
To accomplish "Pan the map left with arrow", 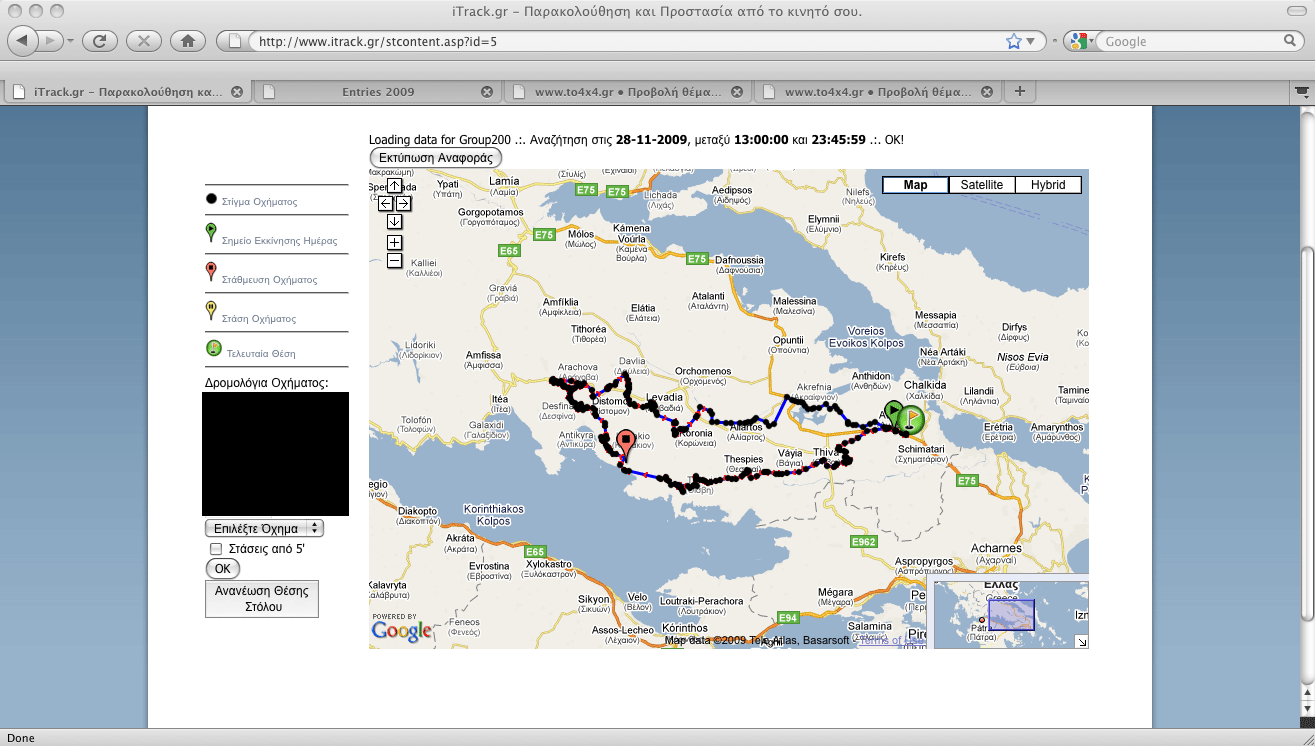I will tap(386, 204).
